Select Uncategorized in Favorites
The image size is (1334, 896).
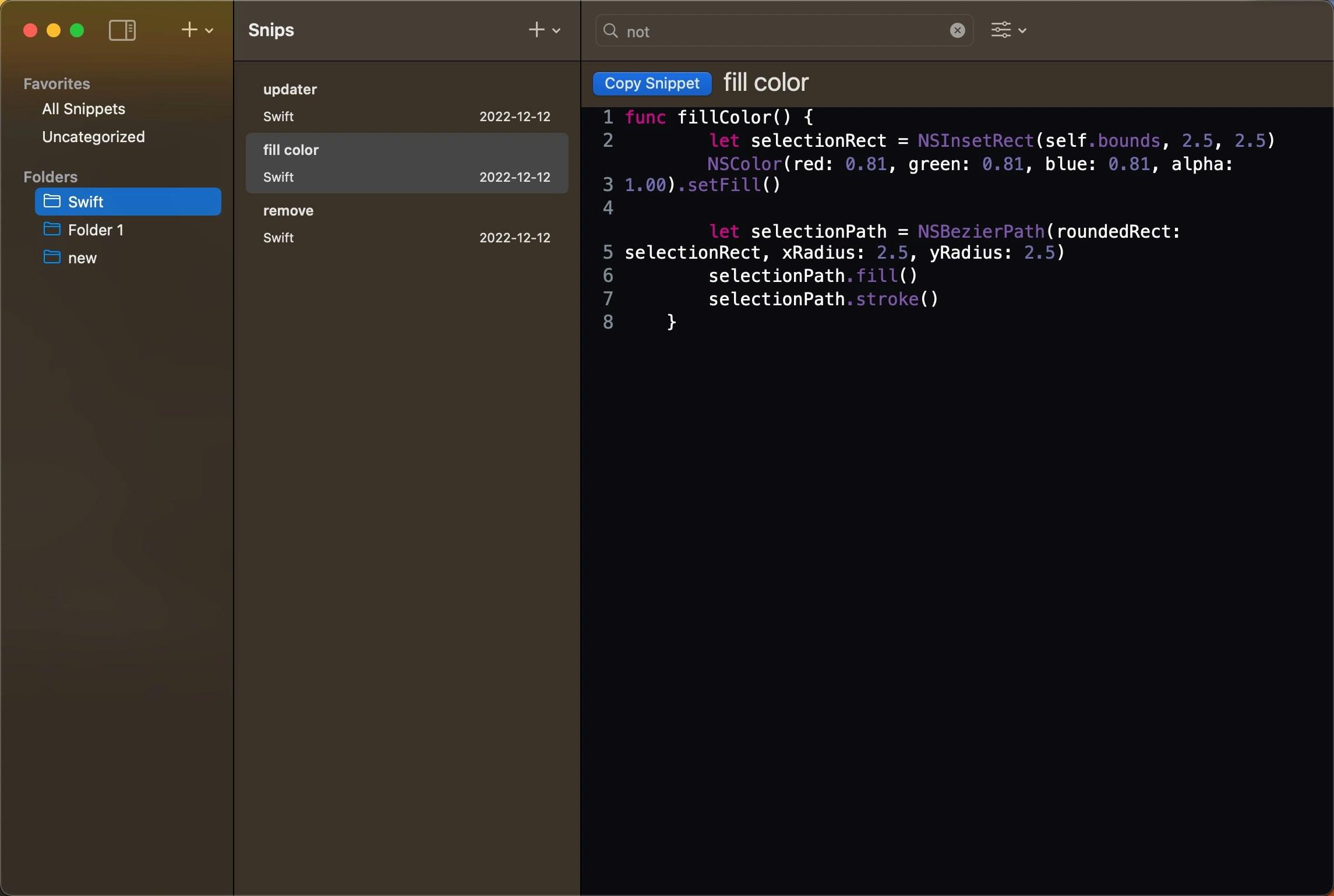pos(93,137)
